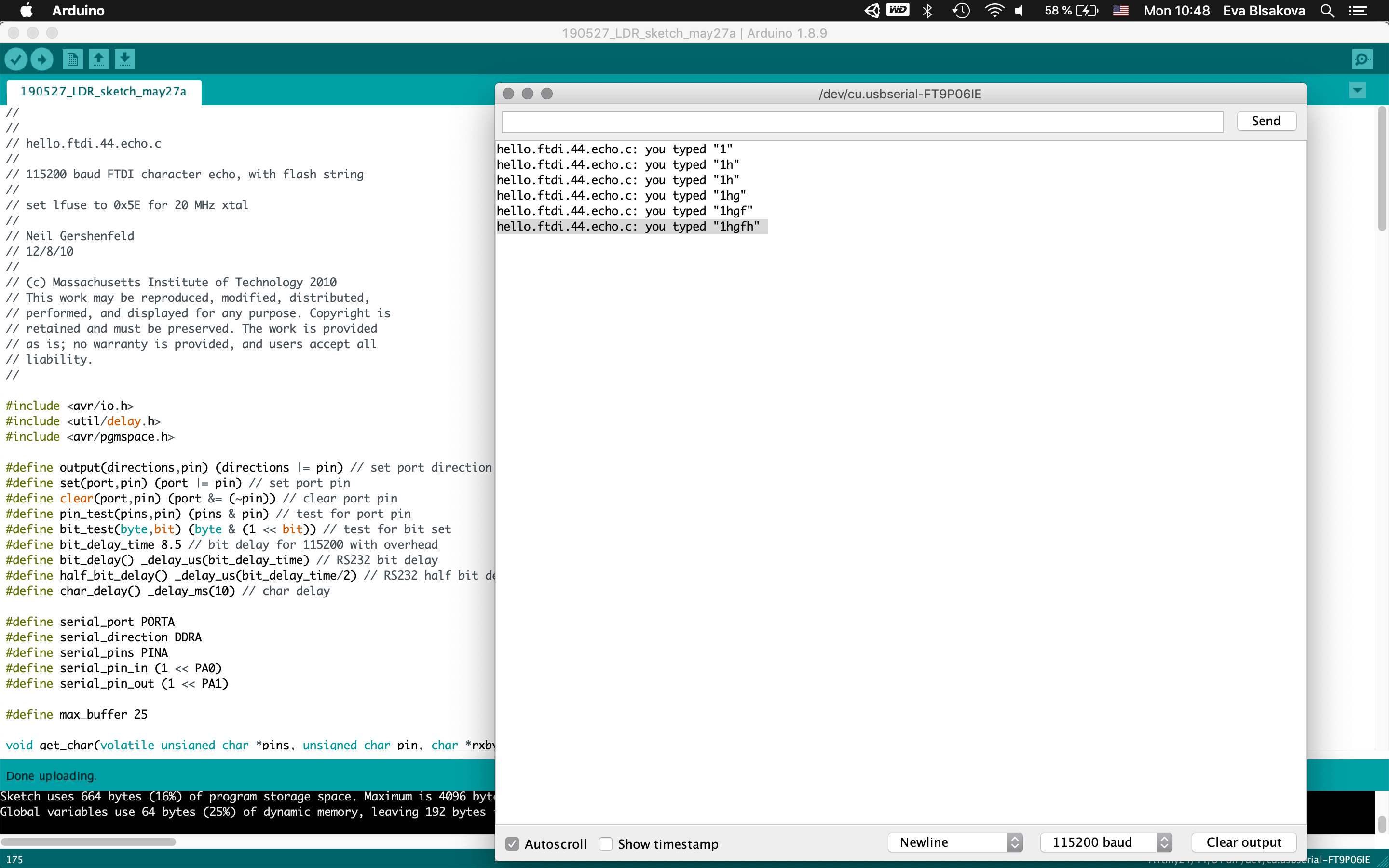
Task: Click the Upload arrow icon
Action: (42, 59)
